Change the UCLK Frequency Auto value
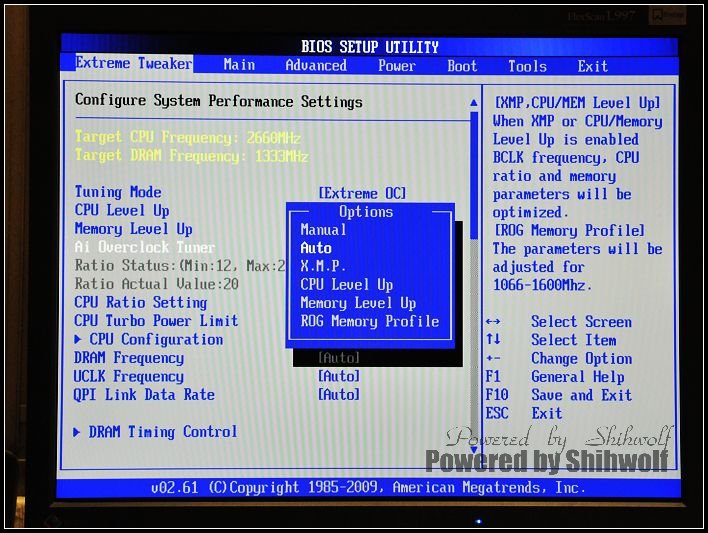 339,376
